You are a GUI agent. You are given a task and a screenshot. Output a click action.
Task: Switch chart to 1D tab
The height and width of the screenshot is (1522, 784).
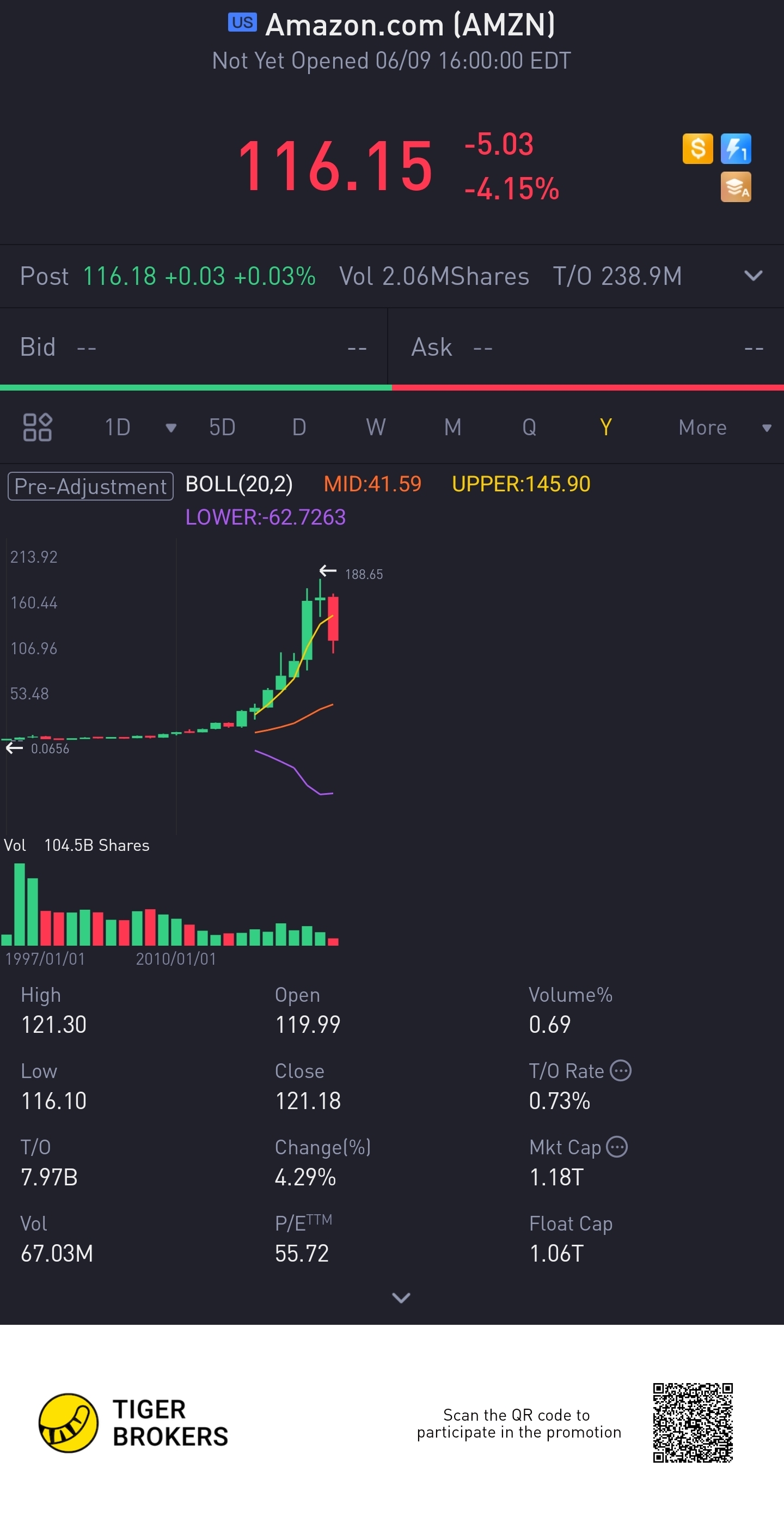118,427
